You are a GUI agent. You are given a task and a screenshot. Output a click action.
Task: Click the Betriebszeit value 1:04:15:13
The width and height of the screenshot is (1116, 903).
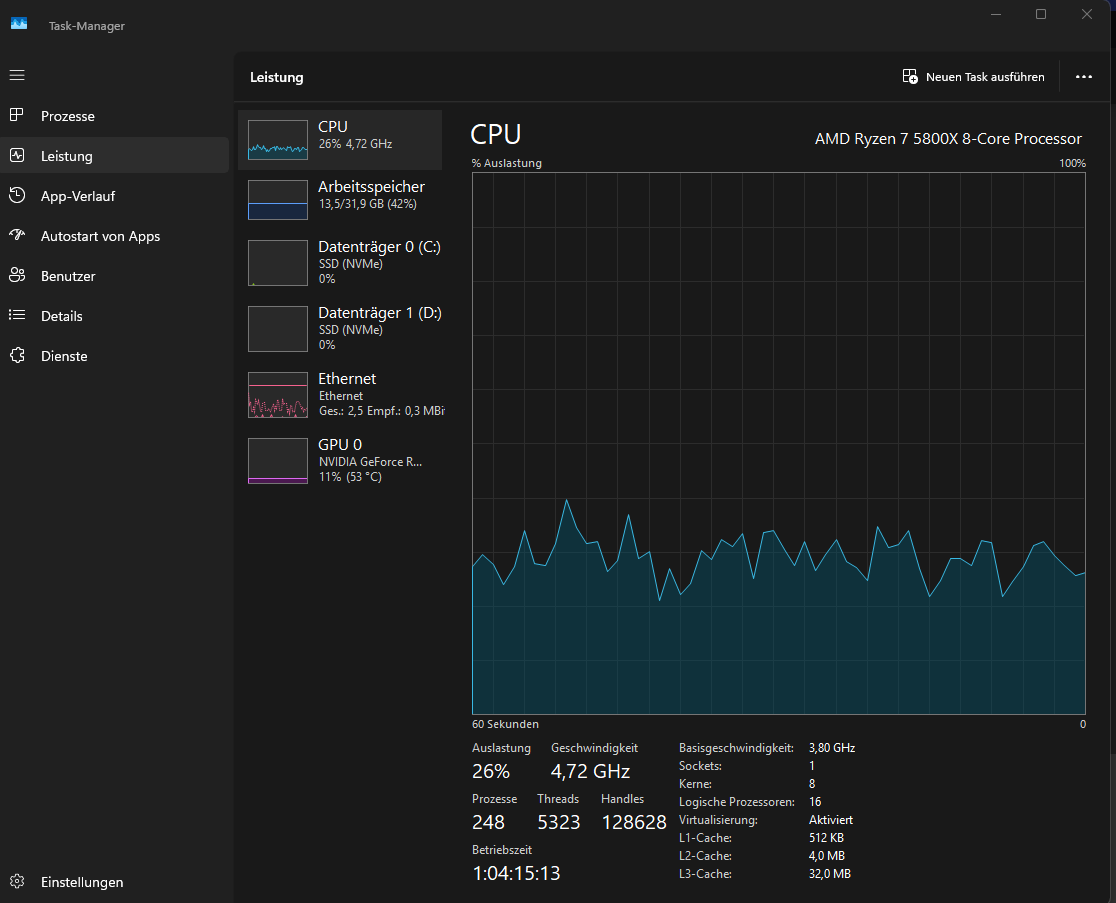pos(517,873)
